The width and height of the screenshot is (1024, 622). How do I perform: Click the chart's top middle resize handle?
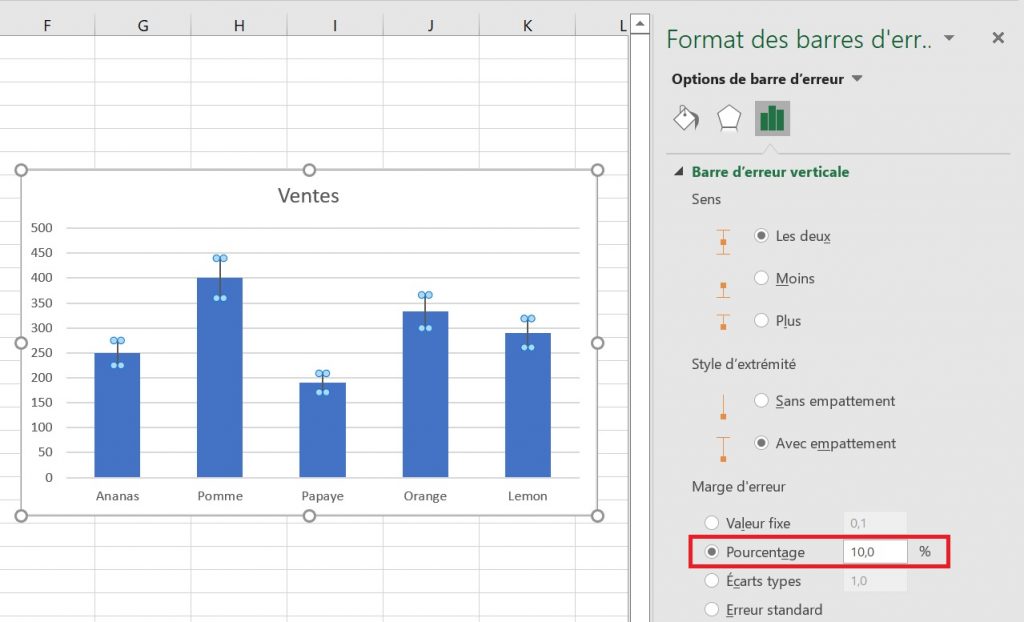(x=309, y=170)
